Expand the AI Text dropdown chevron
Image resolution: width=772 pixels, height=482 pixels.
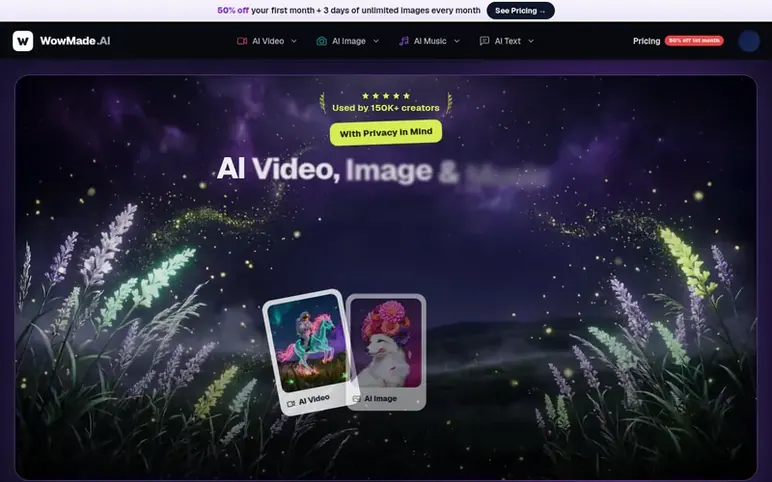[x=531, y=41]
